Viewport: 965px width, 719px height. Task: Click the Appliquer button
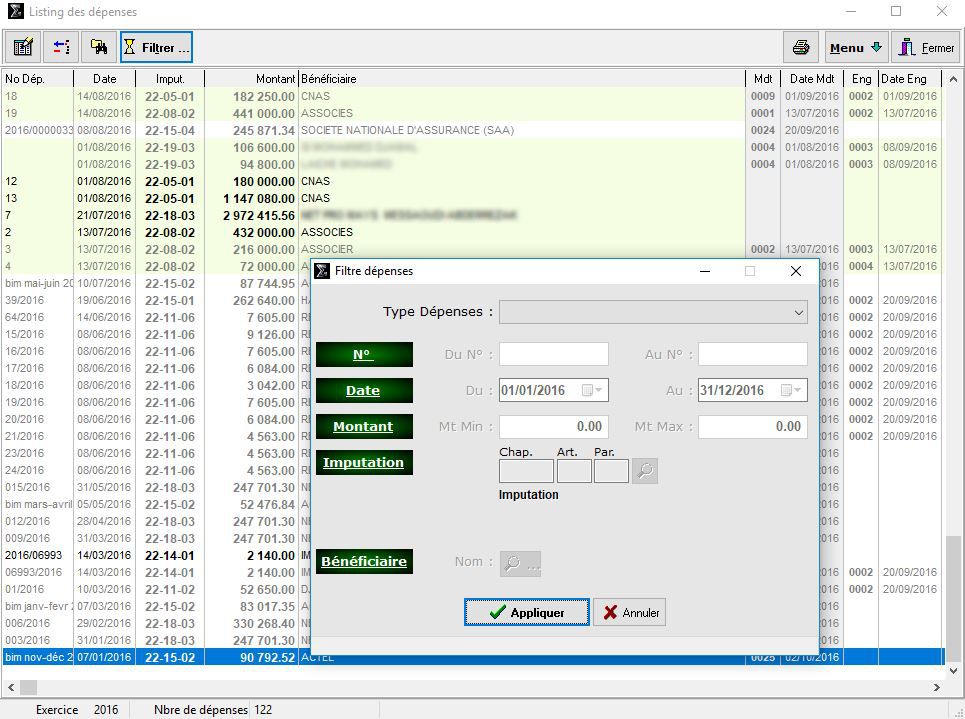[527, 613]
